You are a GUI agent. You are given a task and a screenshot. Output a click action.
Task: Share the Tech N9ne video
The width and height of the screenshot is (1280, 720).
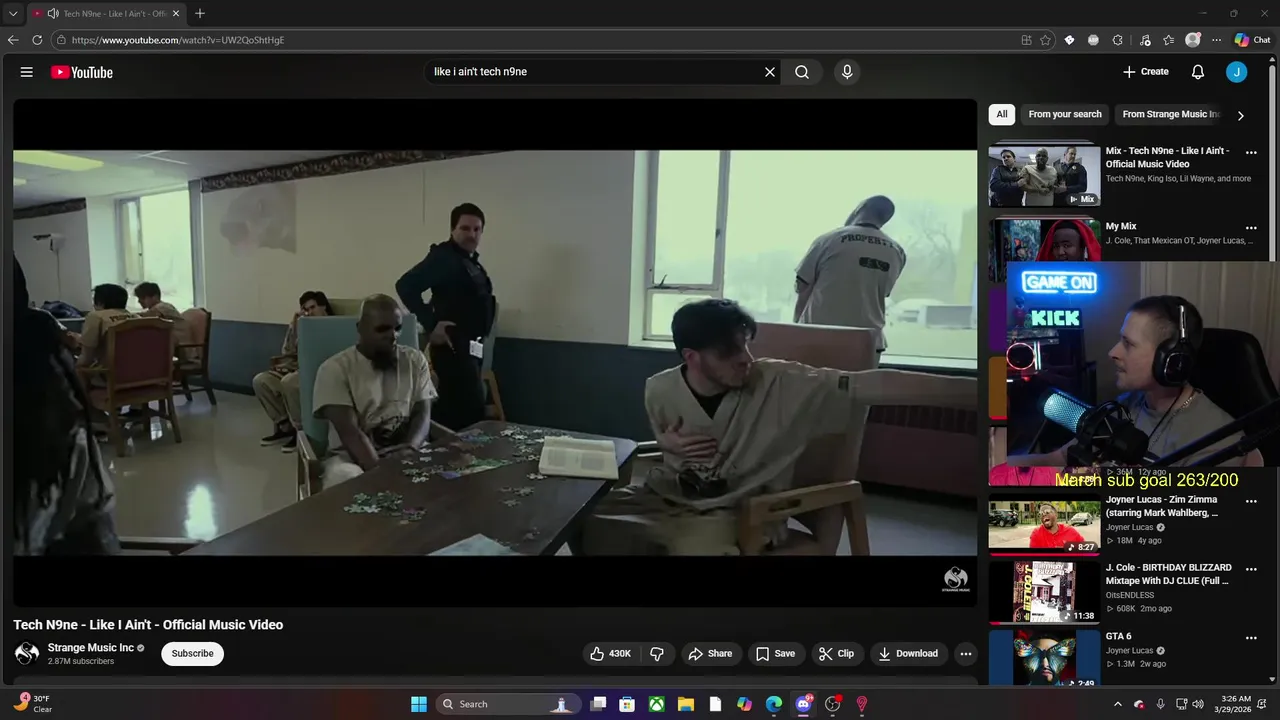[x=710, y=654]
